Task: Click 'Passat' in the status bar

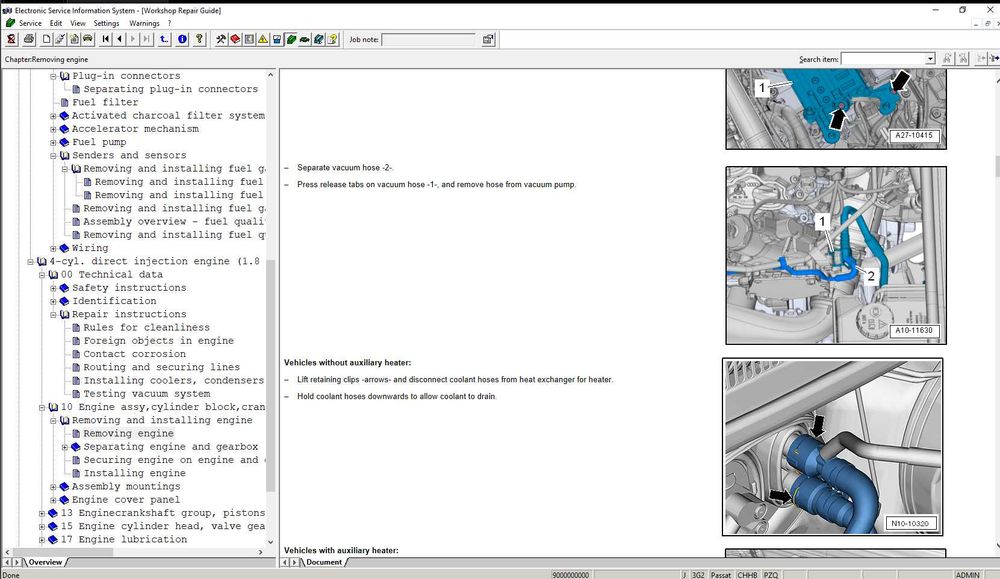Action: [721, 575]
